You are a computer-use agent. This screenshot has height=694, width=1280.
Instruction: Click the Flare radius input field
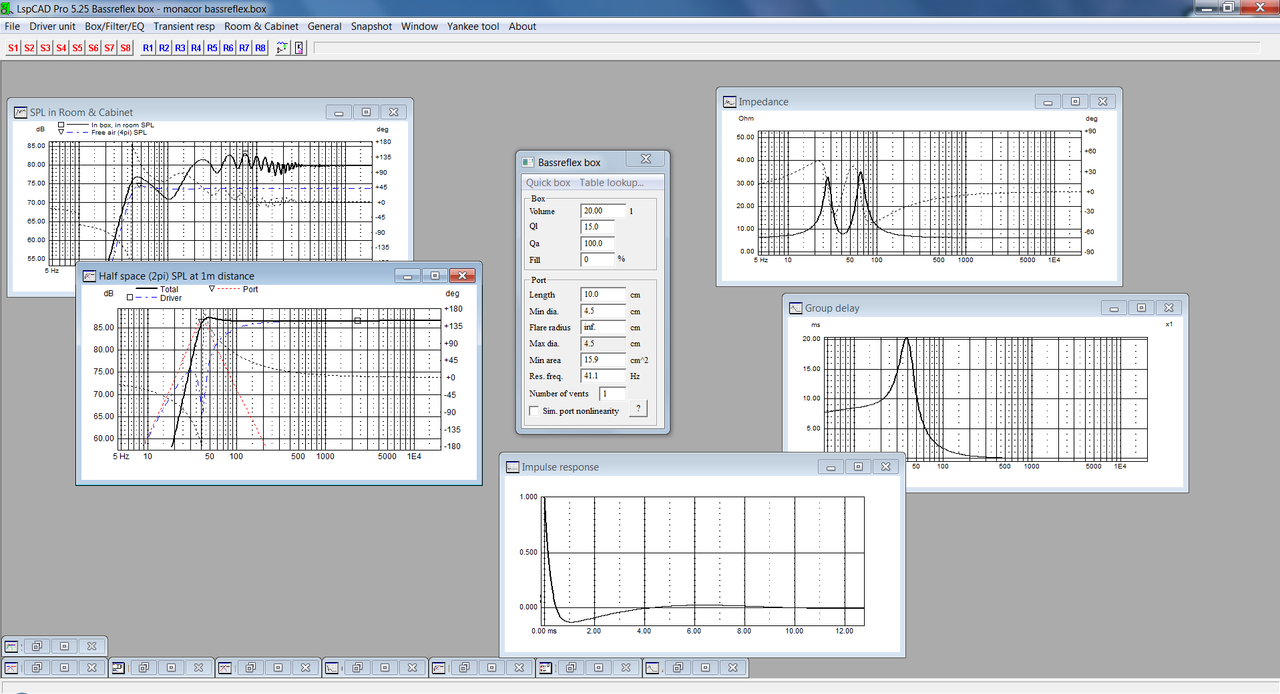pyautogui.click(x=603, y=327)
